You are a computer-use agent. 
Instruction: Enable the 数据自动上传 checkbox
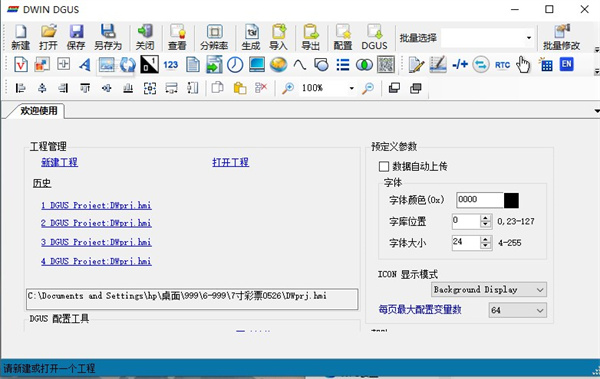tap(383, 167)
